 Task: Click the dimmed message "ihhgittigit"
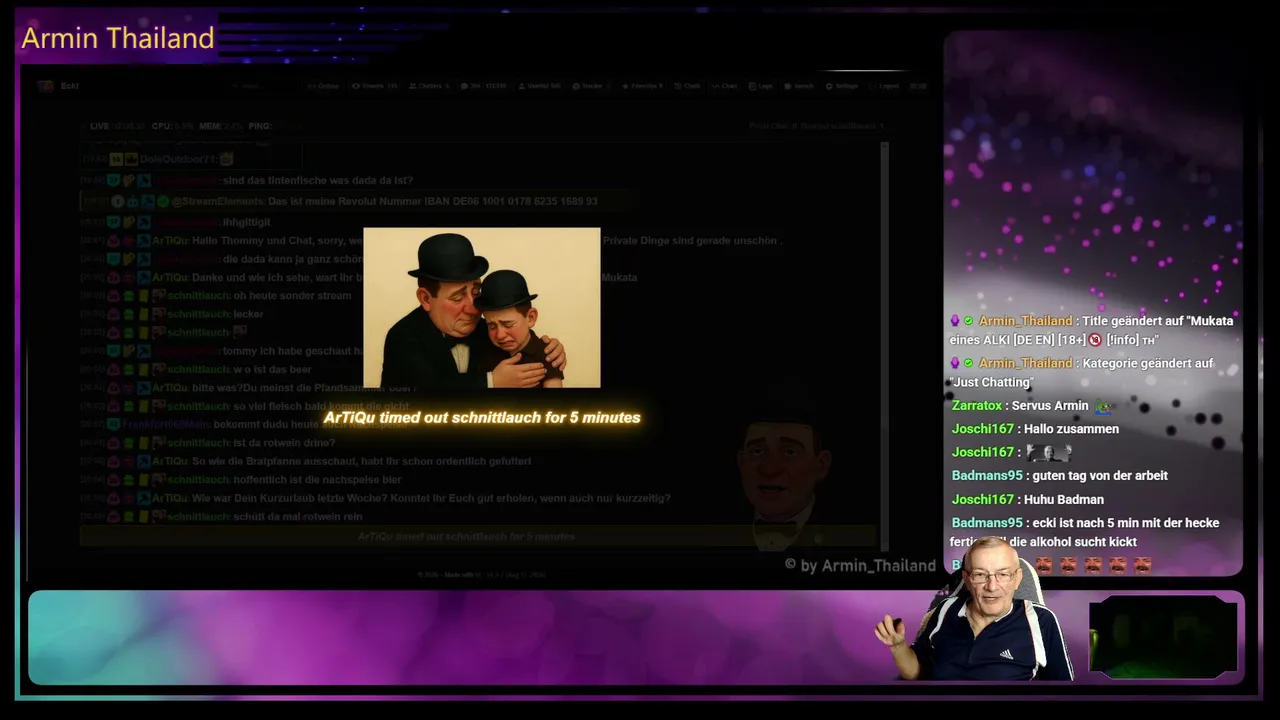247,222
